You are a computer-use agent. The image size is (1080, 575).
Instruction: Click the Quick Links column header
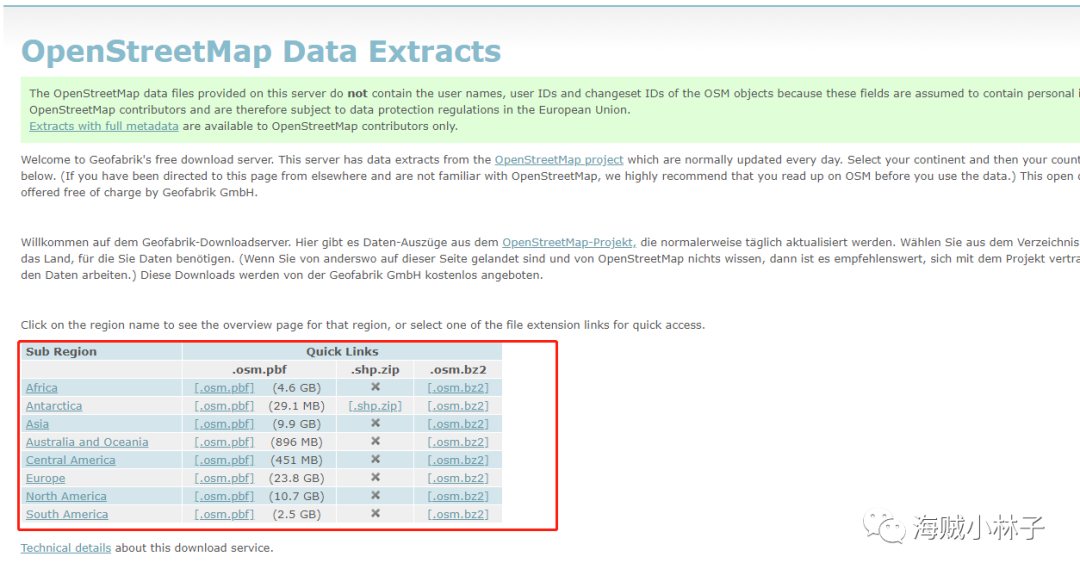click(342, 351)
